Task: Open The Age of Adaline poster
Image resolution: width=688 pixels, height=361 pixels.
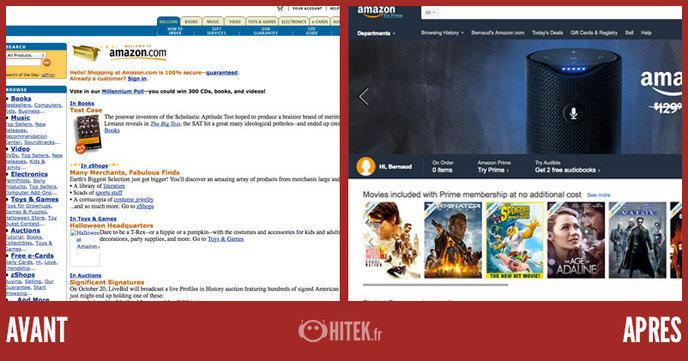Action: (576, 240)
